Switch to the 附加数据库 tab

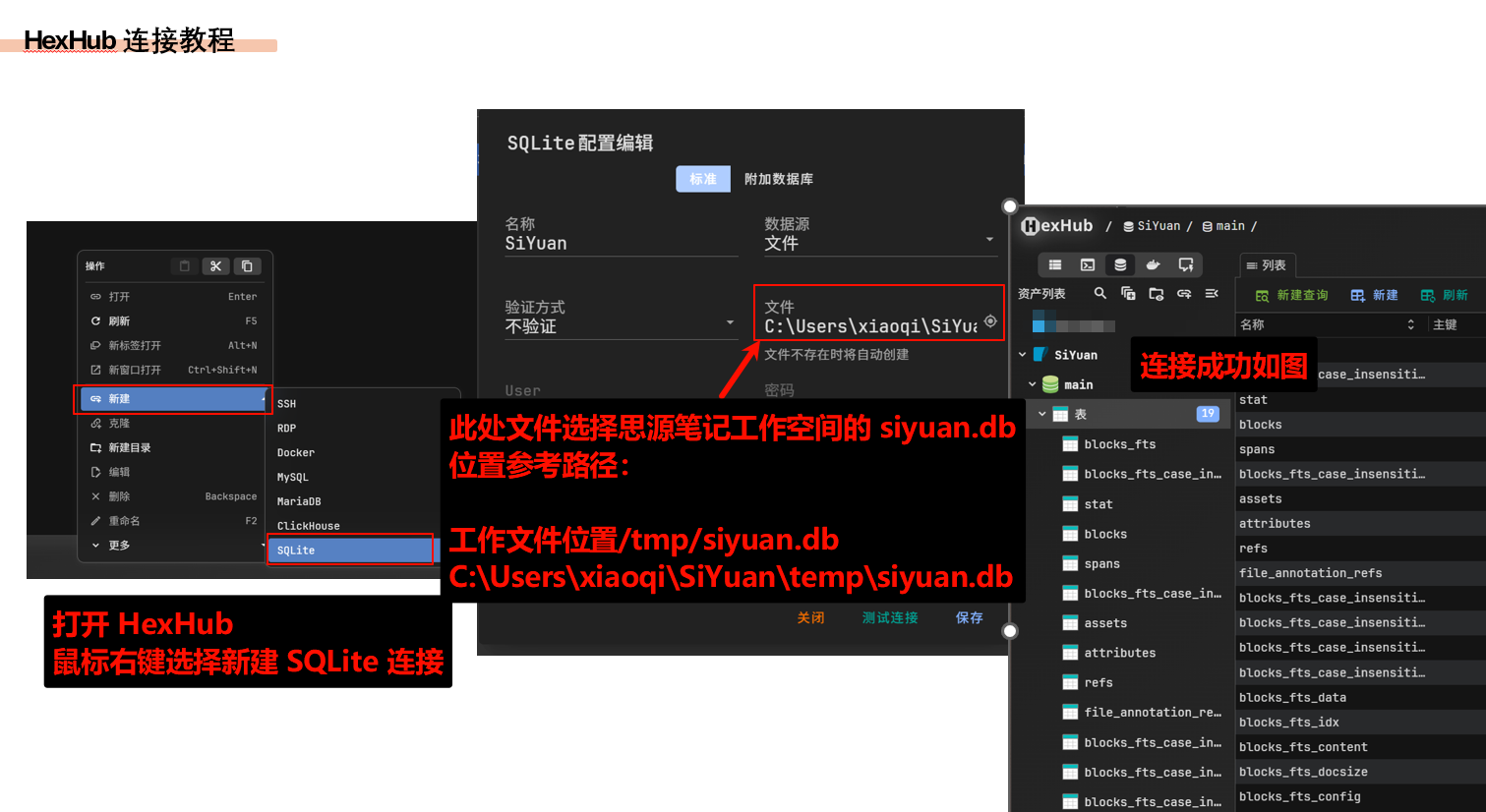[779, 179]
